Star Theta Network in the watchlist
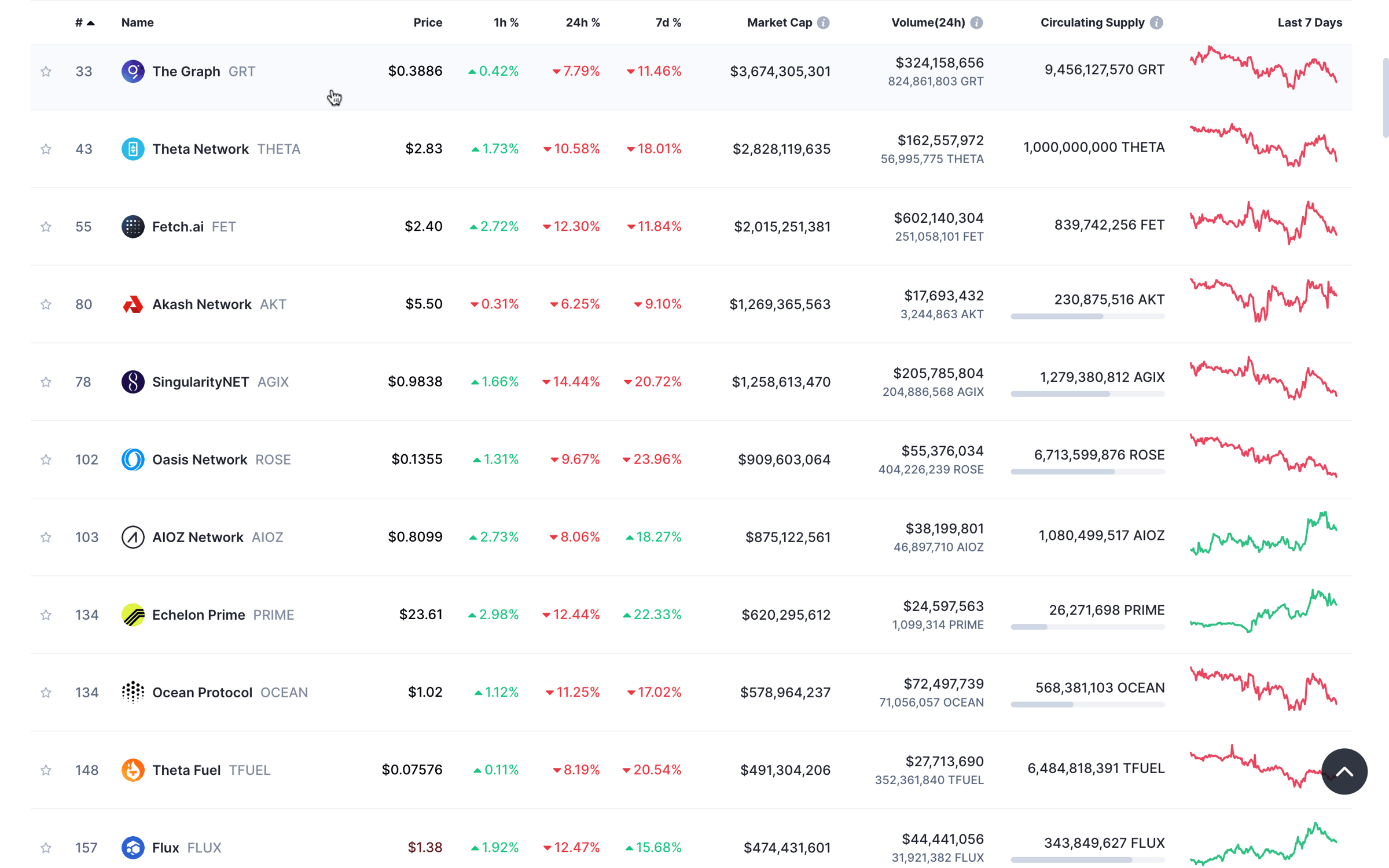This screenshot has height=868, width=1389. pyautogui.click(x=46, y=149)
